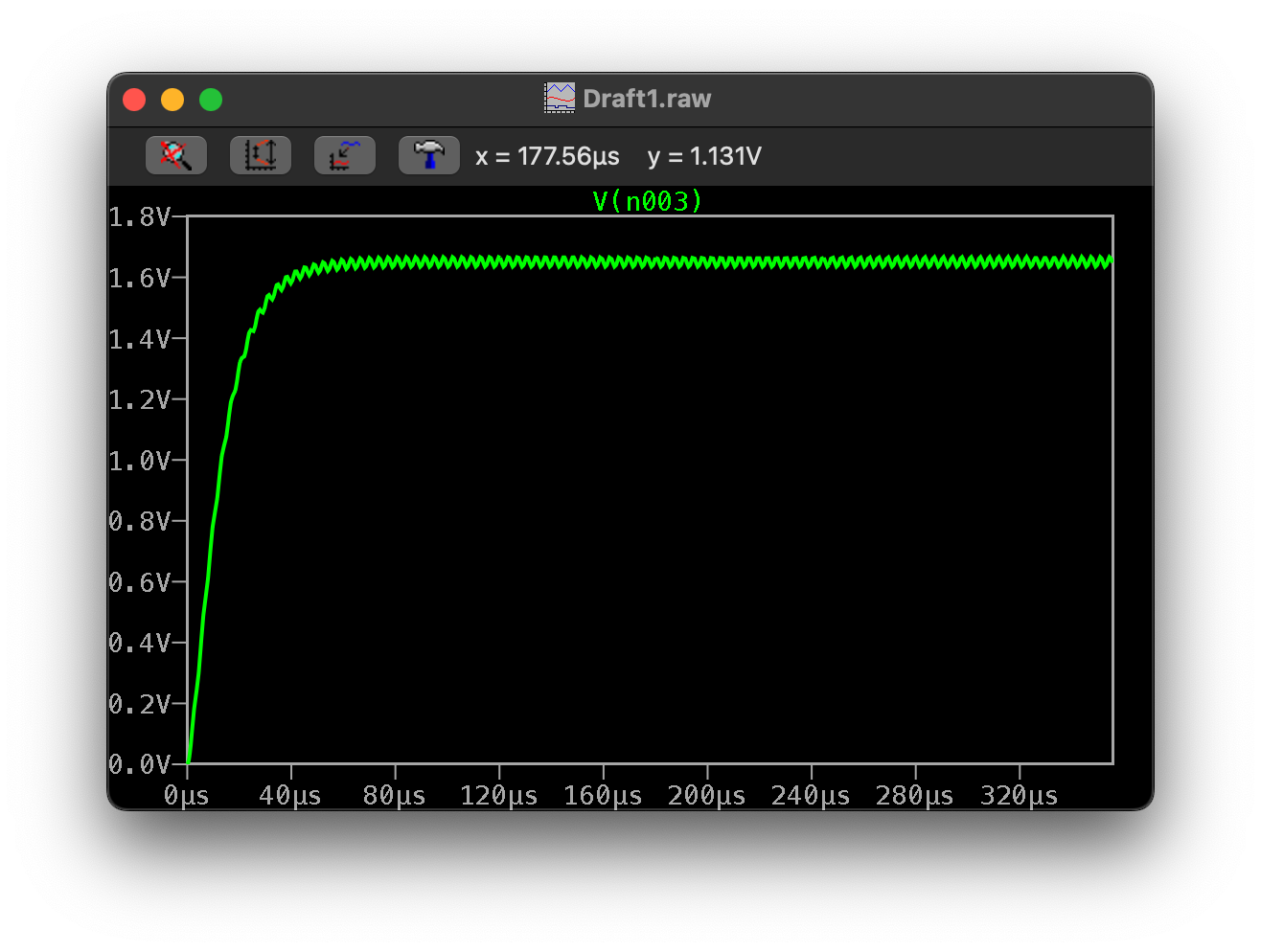Click the Draft1.raw document icon in title bar
This screenshot has width=1261, height=952.
[560, 98]
